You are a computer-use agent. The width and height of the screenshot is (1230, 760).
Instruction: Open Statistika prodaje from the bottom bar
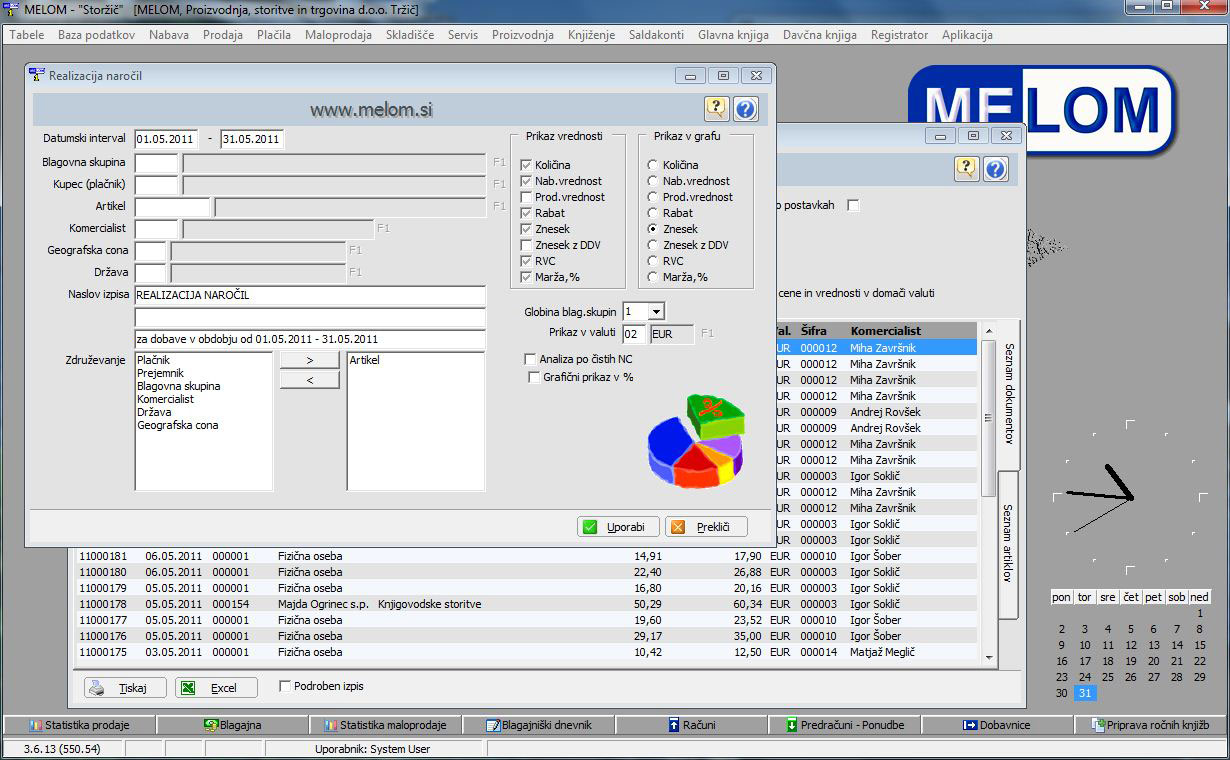79,725
